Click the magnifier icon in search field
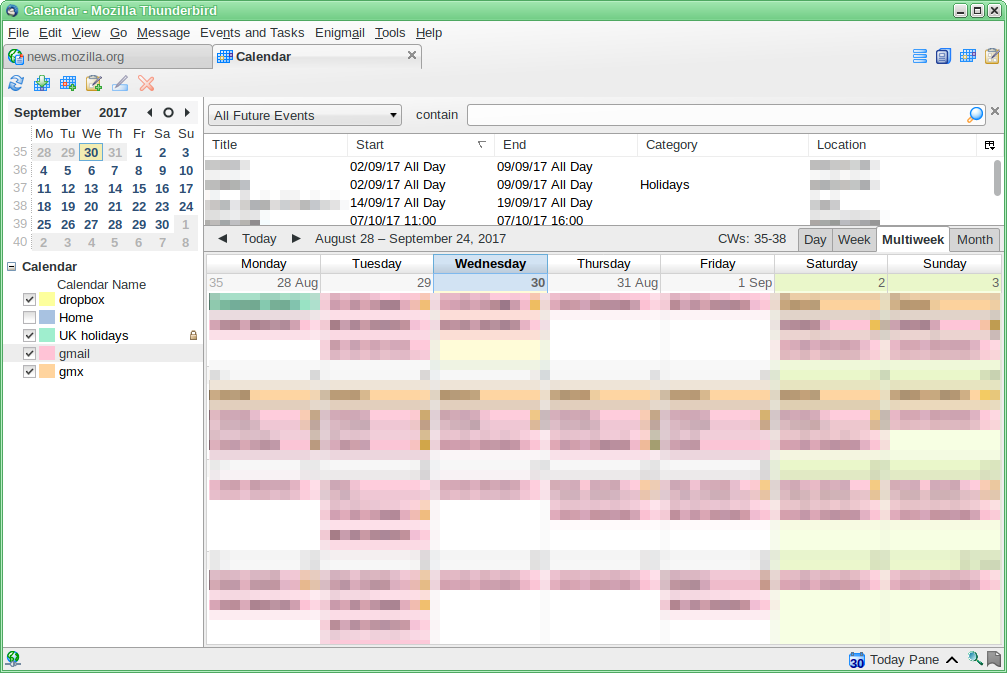 pyautogui.click(x=975, y=115)
